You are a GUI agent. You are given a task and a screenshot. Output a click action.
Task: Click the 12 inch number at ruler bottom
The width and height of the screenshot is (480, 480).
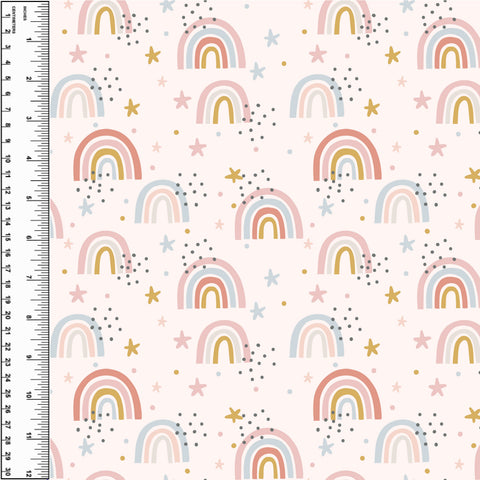click(29, 474)
